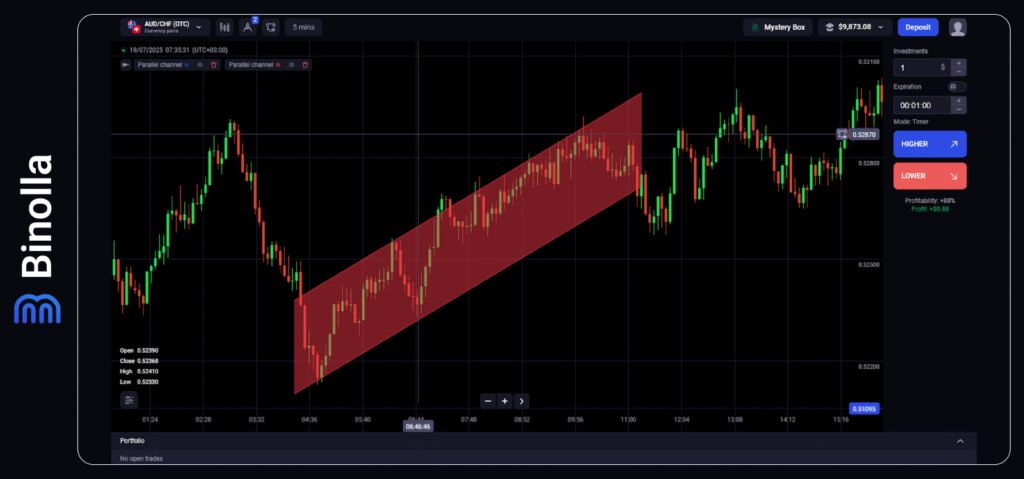Click the Deposit button
Viewport: 1024px width, 479px height.
coord(918,27)
